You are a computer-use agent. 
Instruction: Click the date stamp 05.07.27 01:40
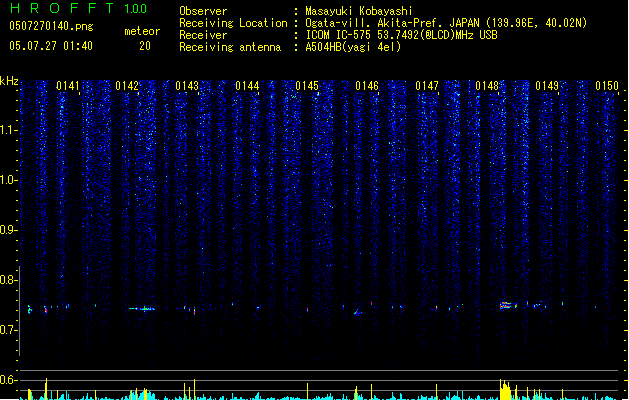tap(51, 46)
